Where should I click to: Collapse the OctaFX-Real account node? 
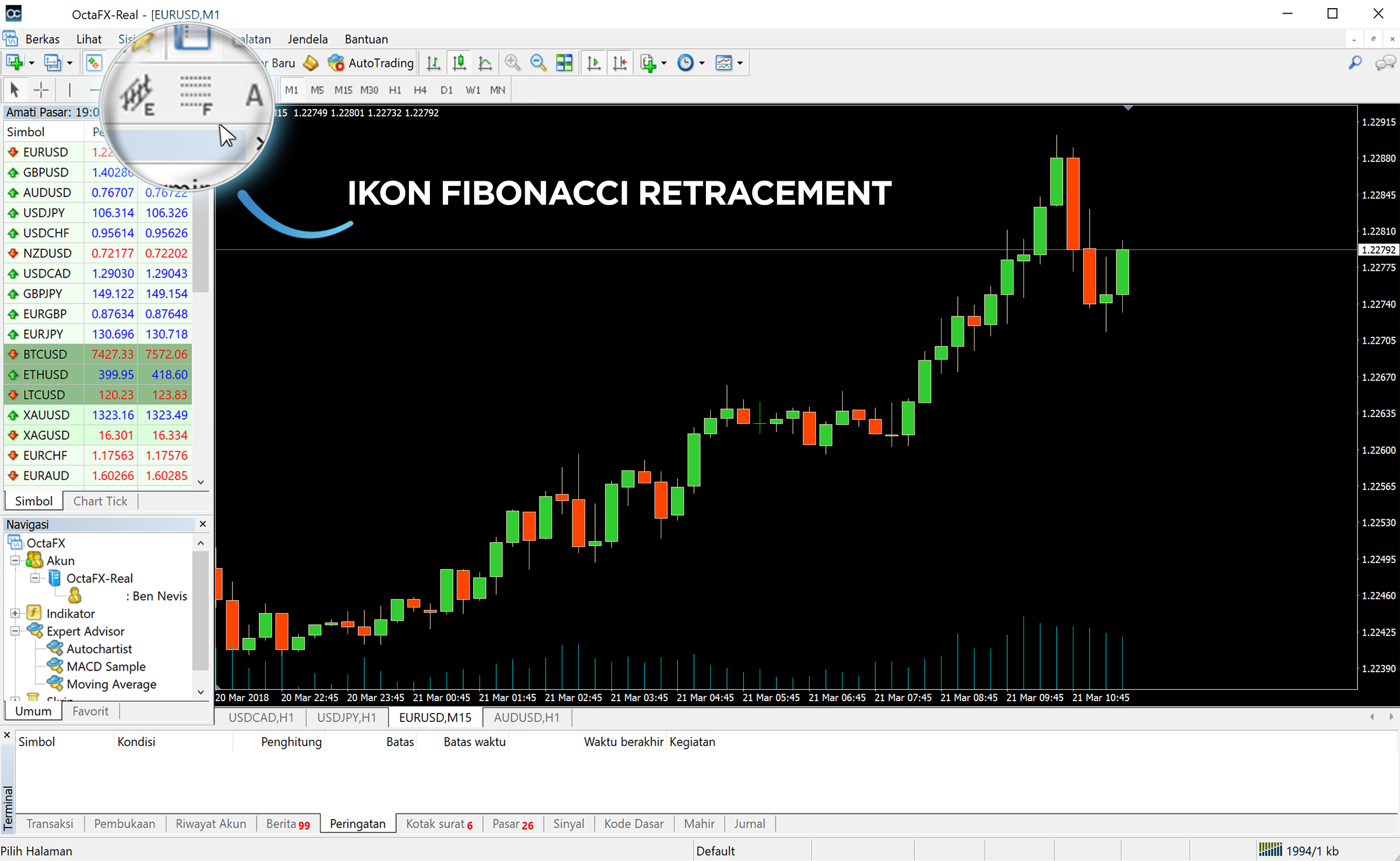[36, 578]
